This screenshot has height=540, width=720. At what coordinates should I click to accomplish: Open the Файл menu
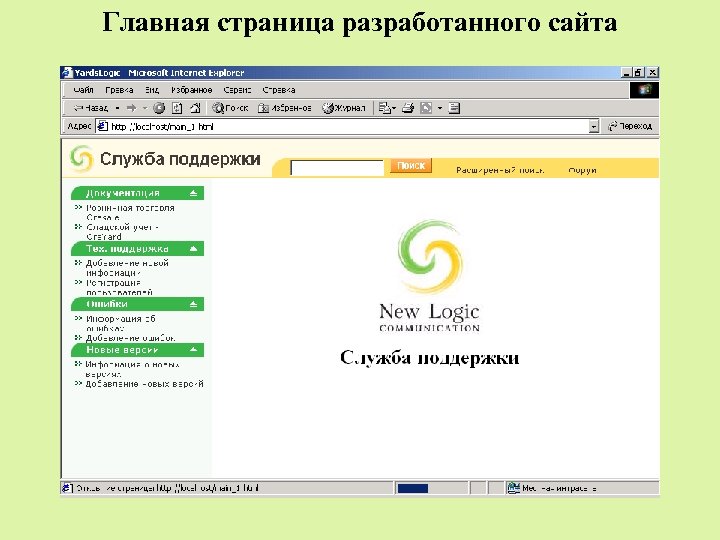point(83,90)
